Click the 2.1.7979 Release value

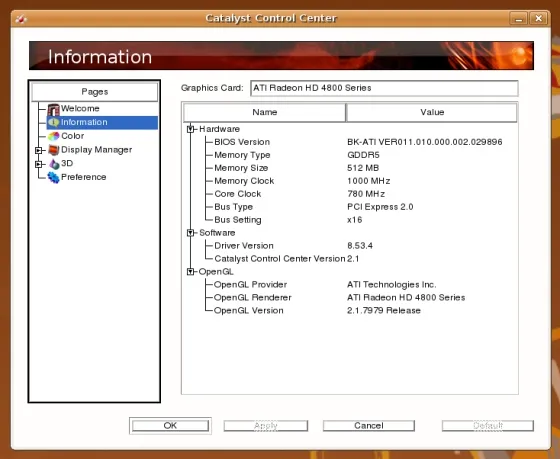tap(384, 310)
